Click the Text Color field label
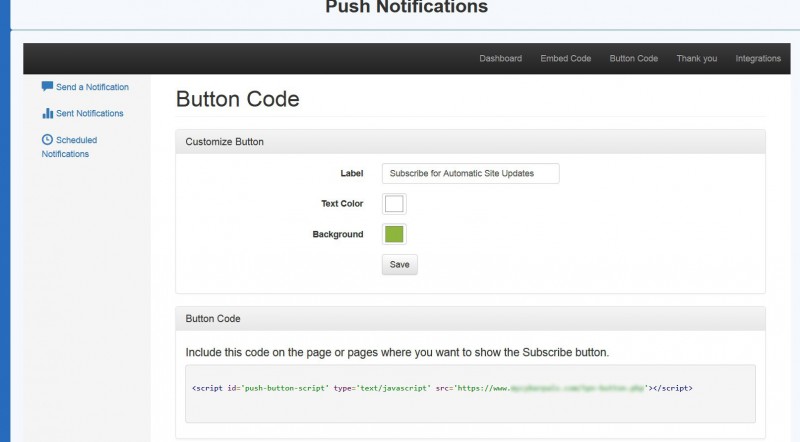 tap(342, 203)
